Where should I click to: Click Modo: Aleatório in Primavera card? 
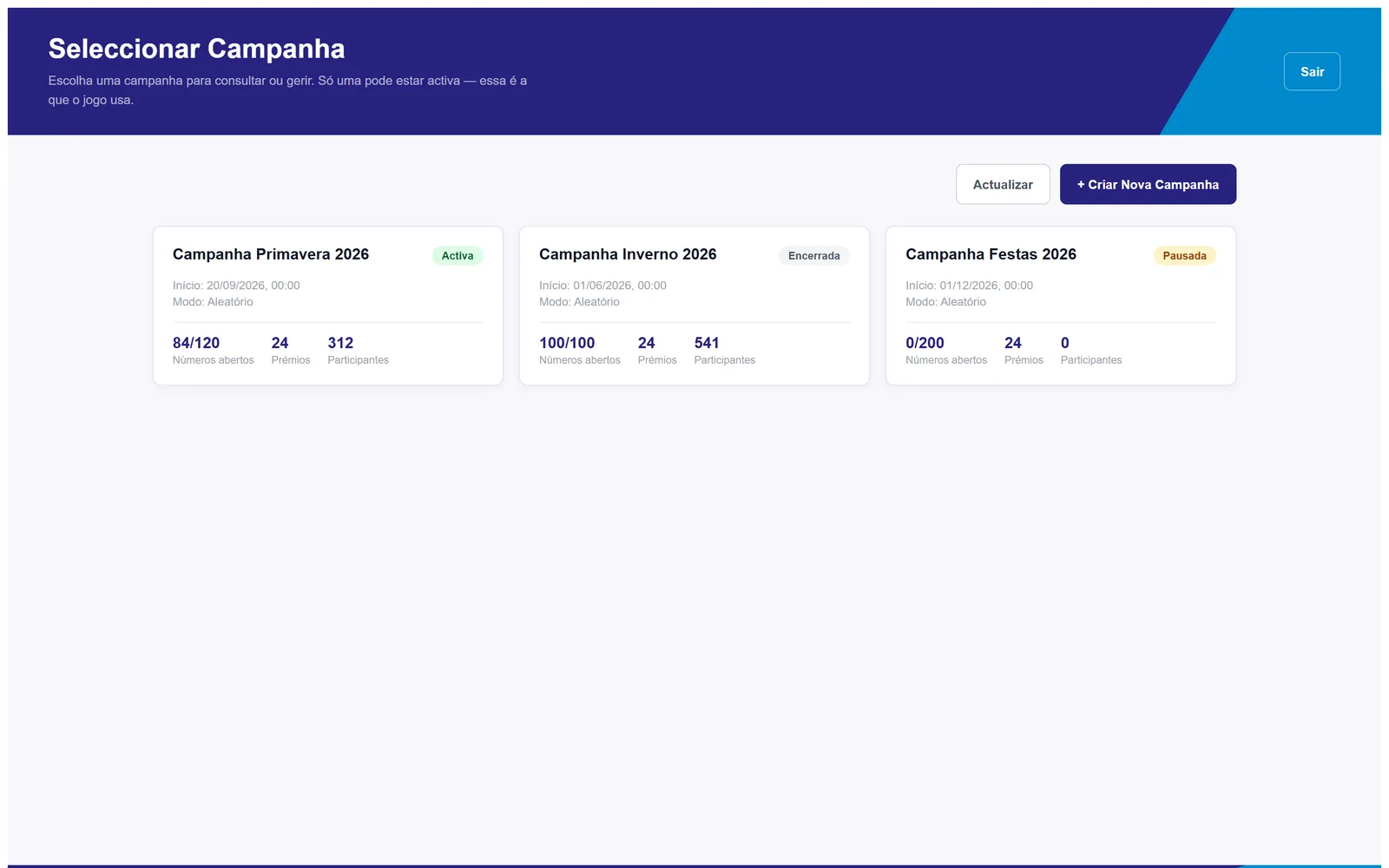tap(213, 302)
